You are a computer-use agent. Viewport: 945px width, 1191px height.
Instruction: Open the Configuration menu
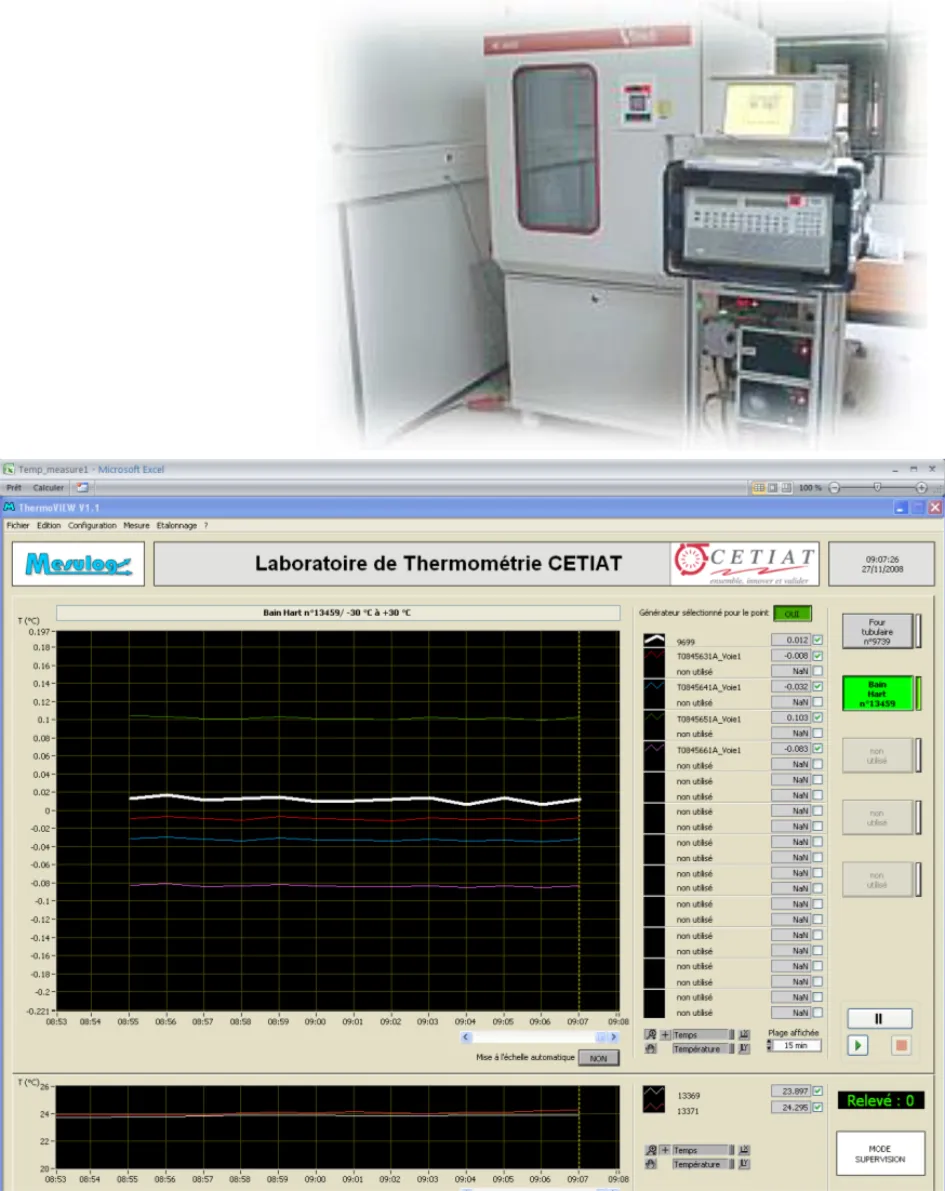coord(92,526)
